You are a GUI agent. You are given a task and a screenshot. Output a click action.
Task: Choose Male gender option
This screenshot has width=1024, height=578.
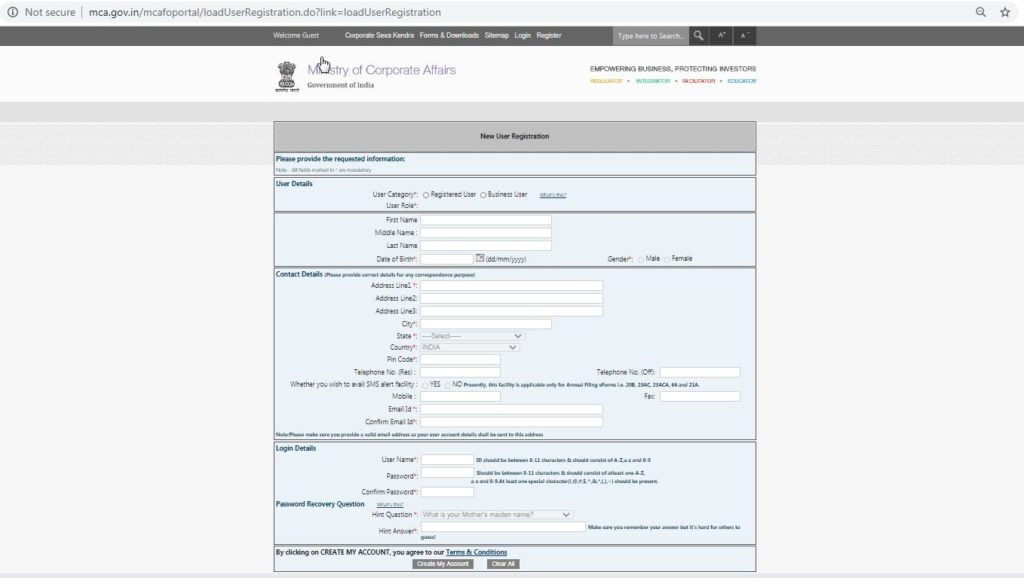(x=641, y=259)
